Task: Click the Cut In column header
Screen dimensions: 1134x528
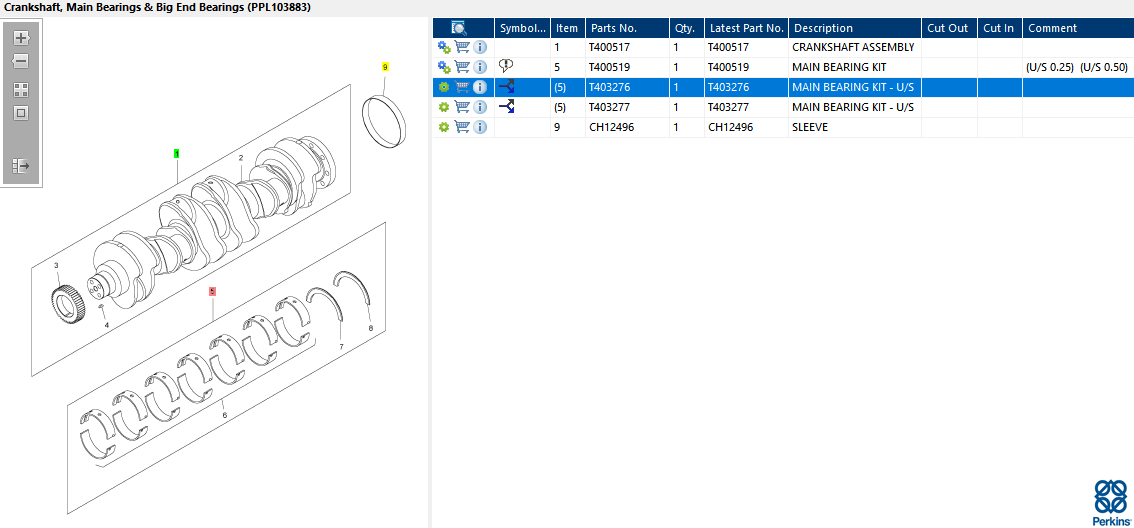Action: pos(999,28)
